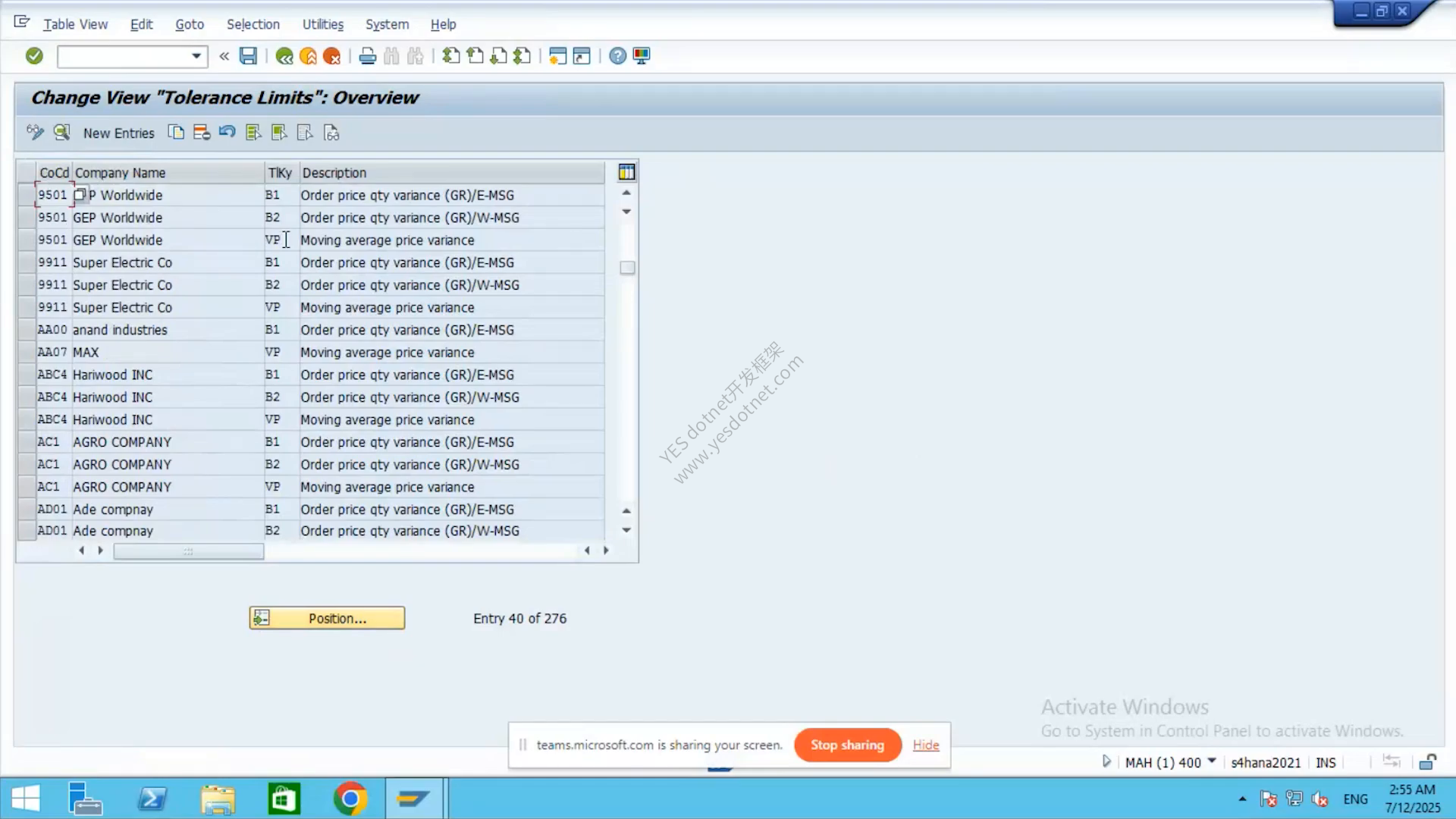Select row selector for AC1 VP entry
Screen dimensions: 1456x819
(27, 487)
